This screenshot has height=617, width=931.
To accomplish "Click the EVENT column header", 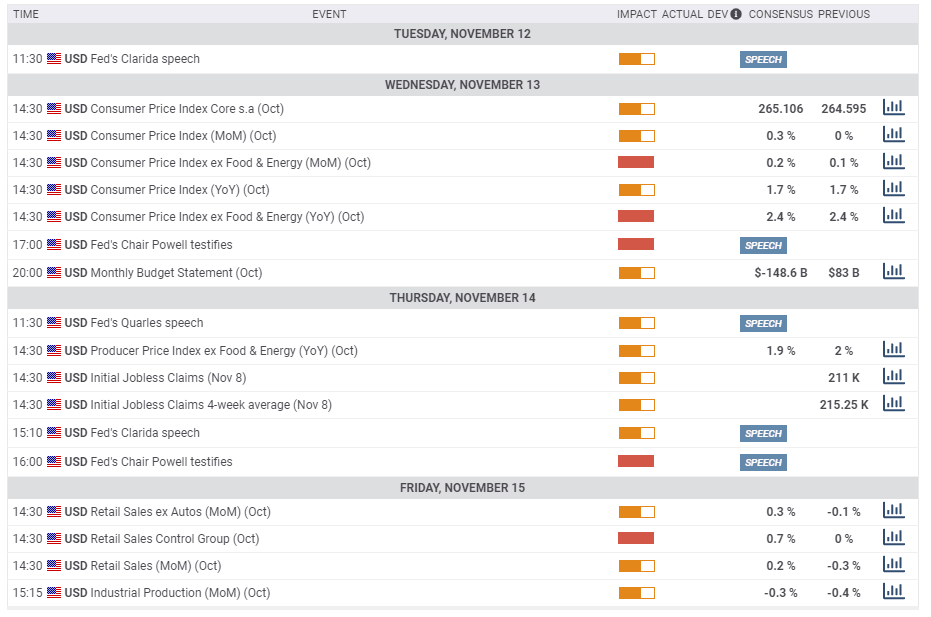I will 329,14.
